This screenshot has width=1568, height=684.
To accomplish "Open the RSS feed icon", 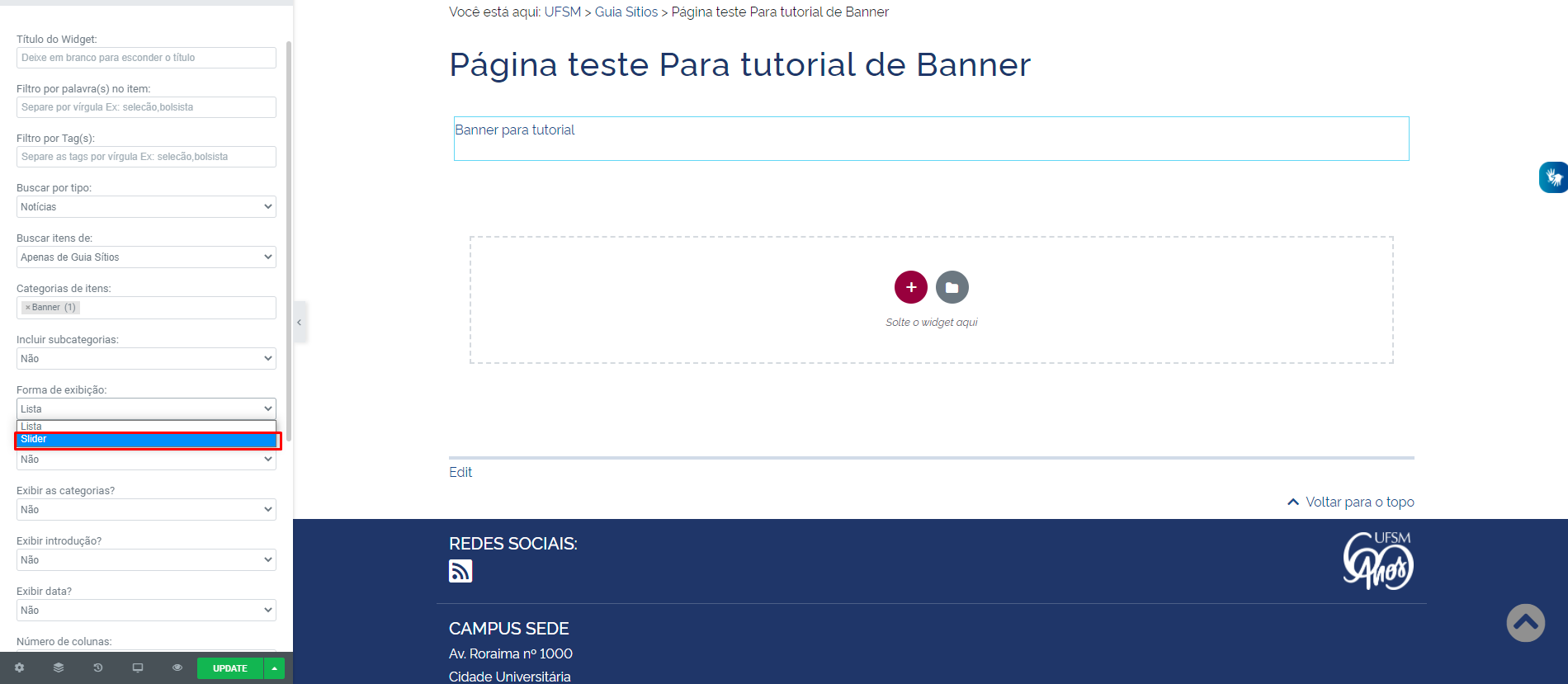I will pos(460,571).
